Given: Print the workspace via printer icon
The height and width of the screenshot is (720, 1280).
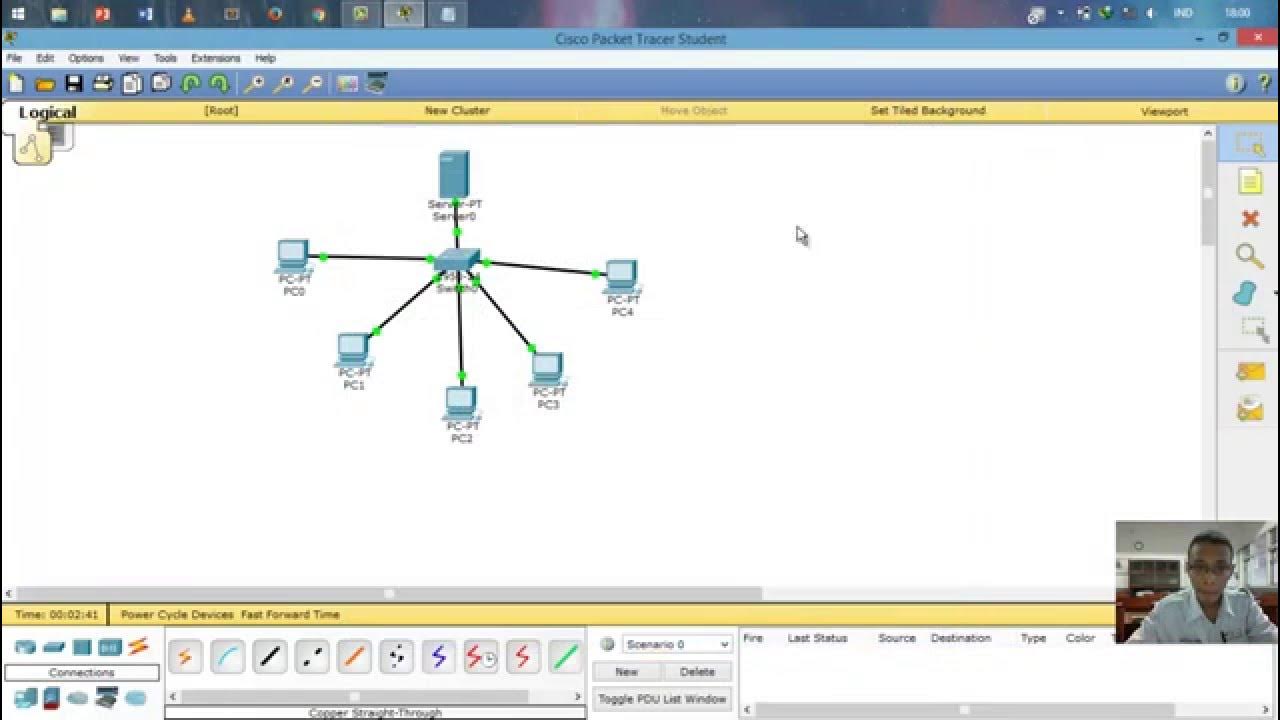Looking at the screenshot, I should (102, 84).
